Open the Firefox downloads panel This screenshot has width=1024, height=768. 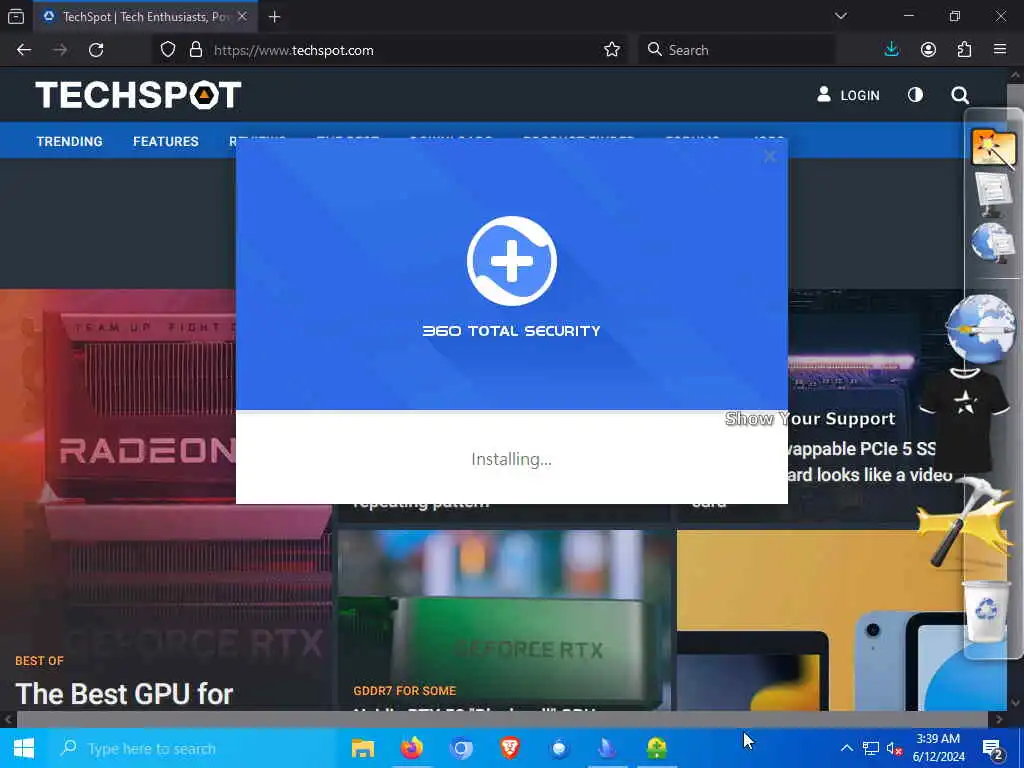coord(891,50)
